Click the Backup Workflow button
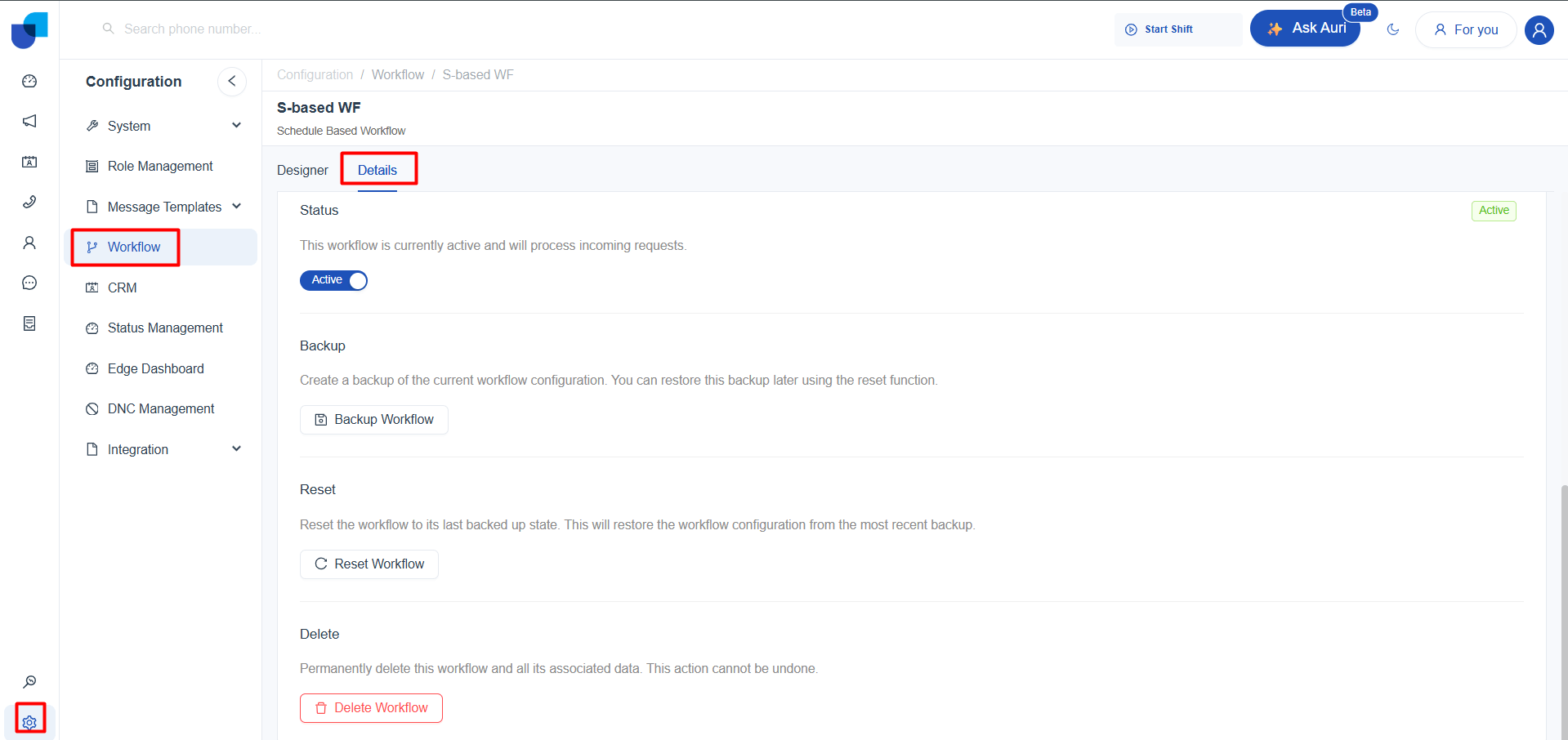 (374, 420)
